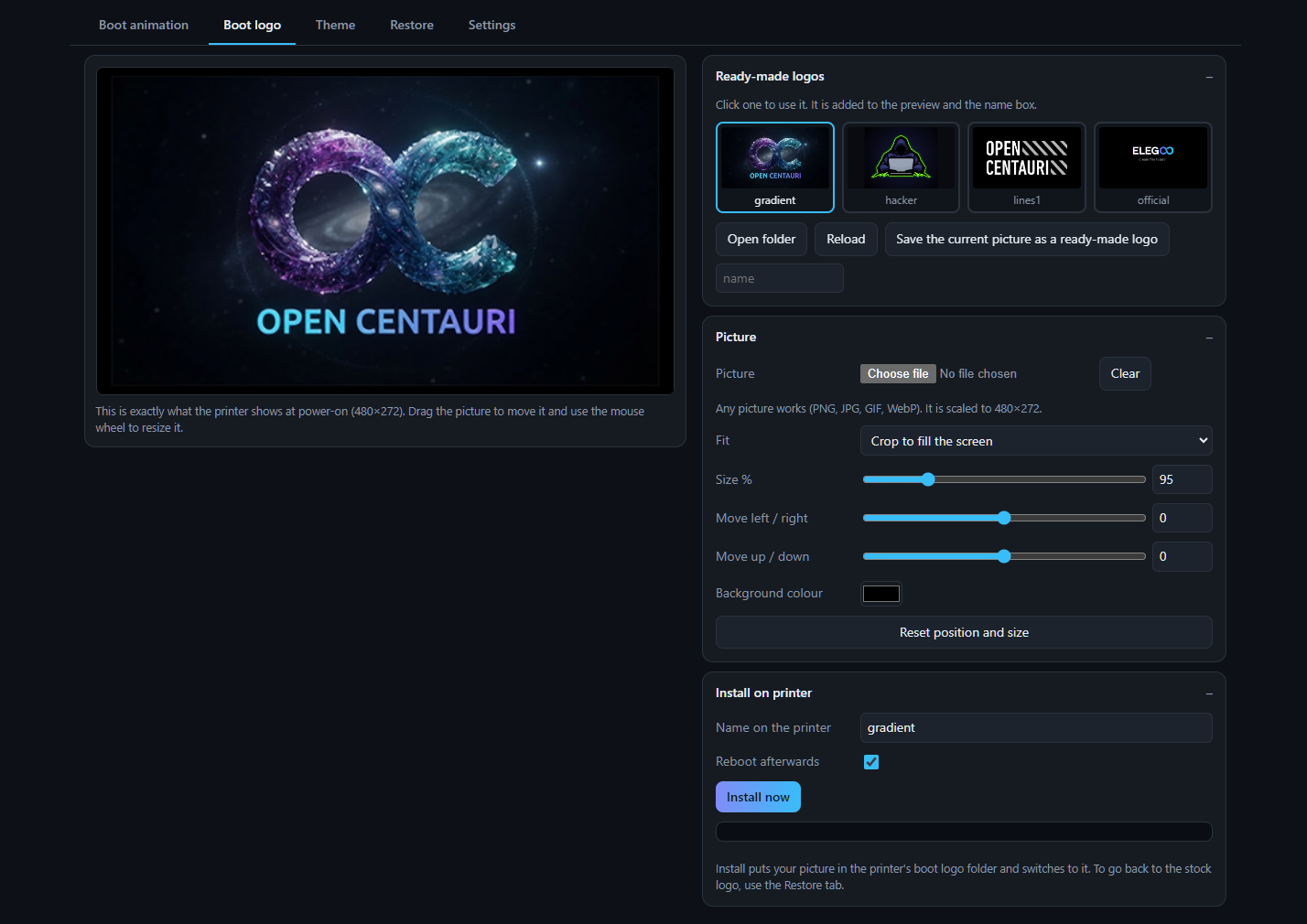Reload the ready-made logos list

(846, 239)
